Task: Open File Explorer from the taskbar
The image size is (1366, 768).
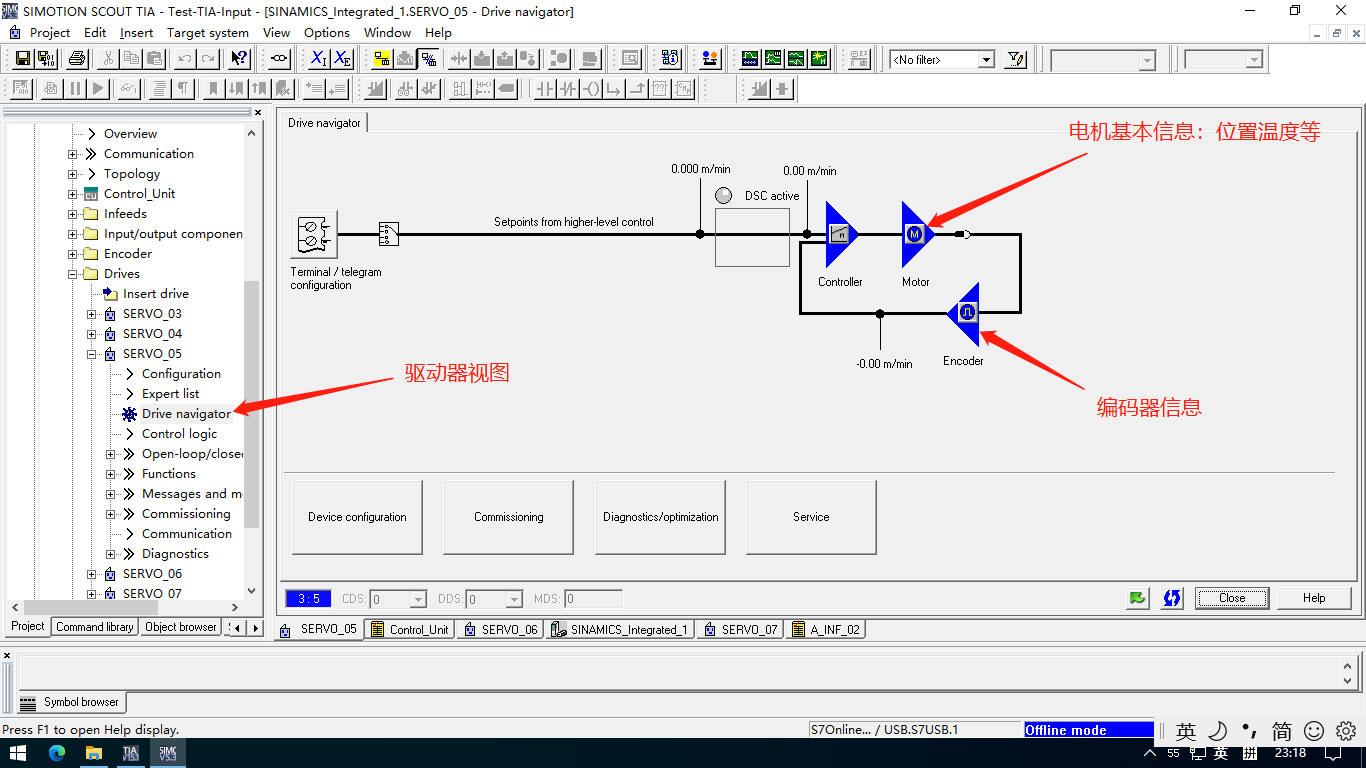Action: 93,753
